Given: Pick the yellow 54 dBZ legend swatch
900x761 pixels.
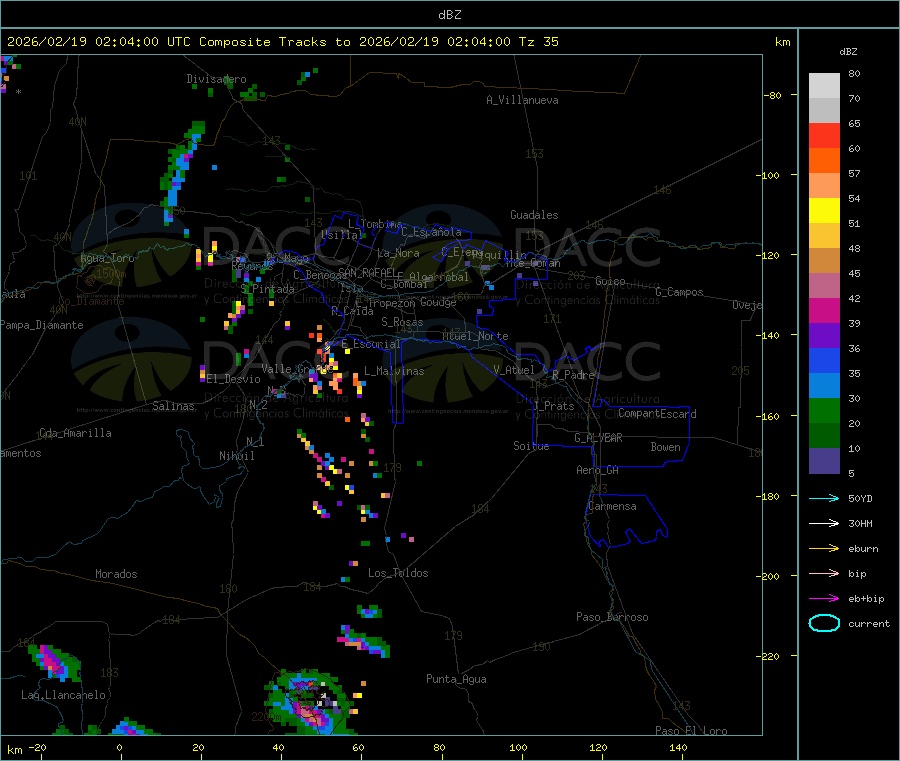Looking at the screenshot, I should 824,211.
